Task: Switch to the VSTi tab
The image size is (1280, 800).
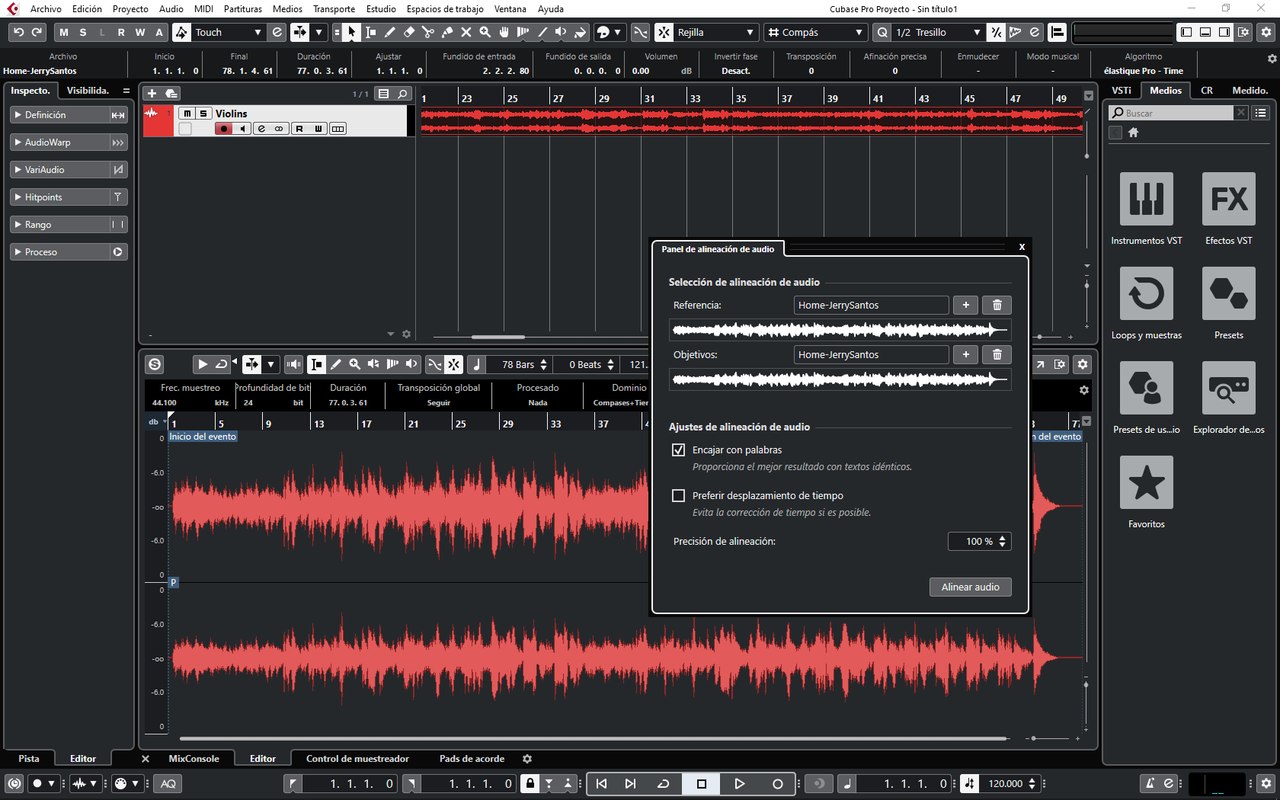Action: [x=1122, y=90]
